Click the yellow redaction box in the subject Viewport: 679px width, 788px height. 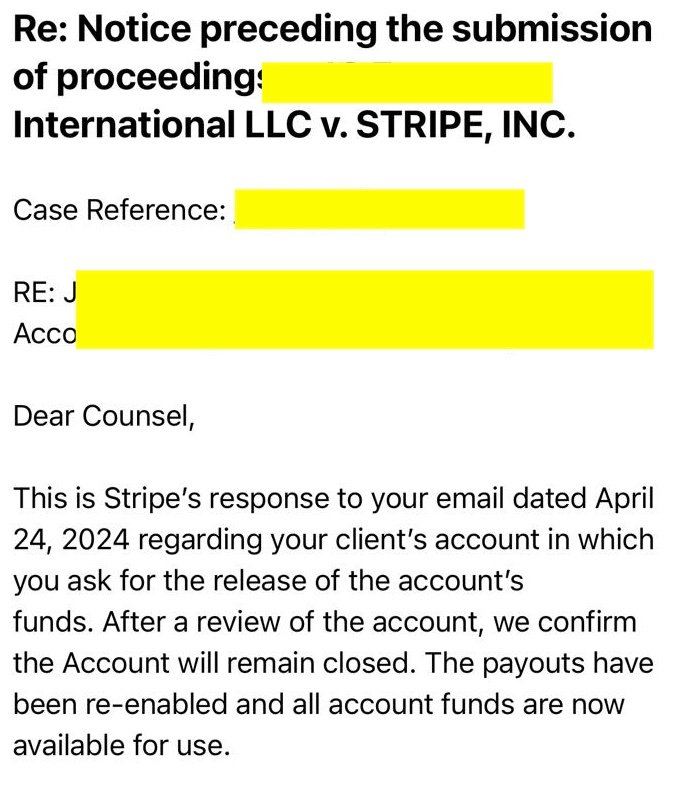pos(407,82)
